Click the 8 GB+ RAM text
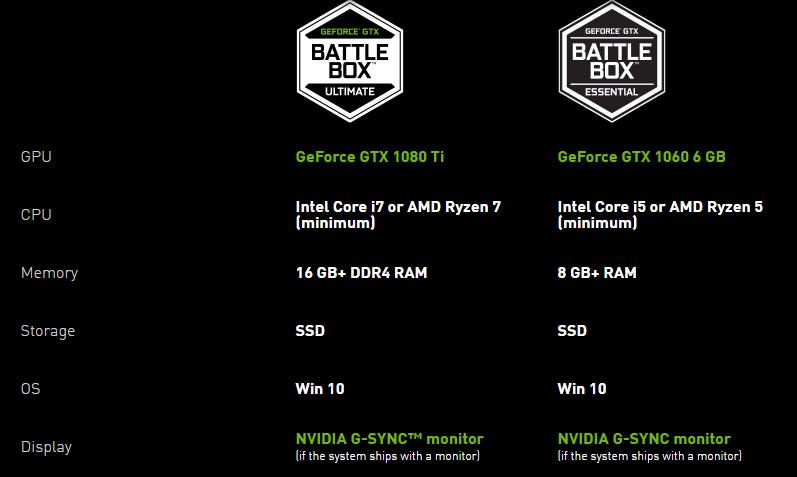Screen dimensions: 797x477 click(597, 273)
